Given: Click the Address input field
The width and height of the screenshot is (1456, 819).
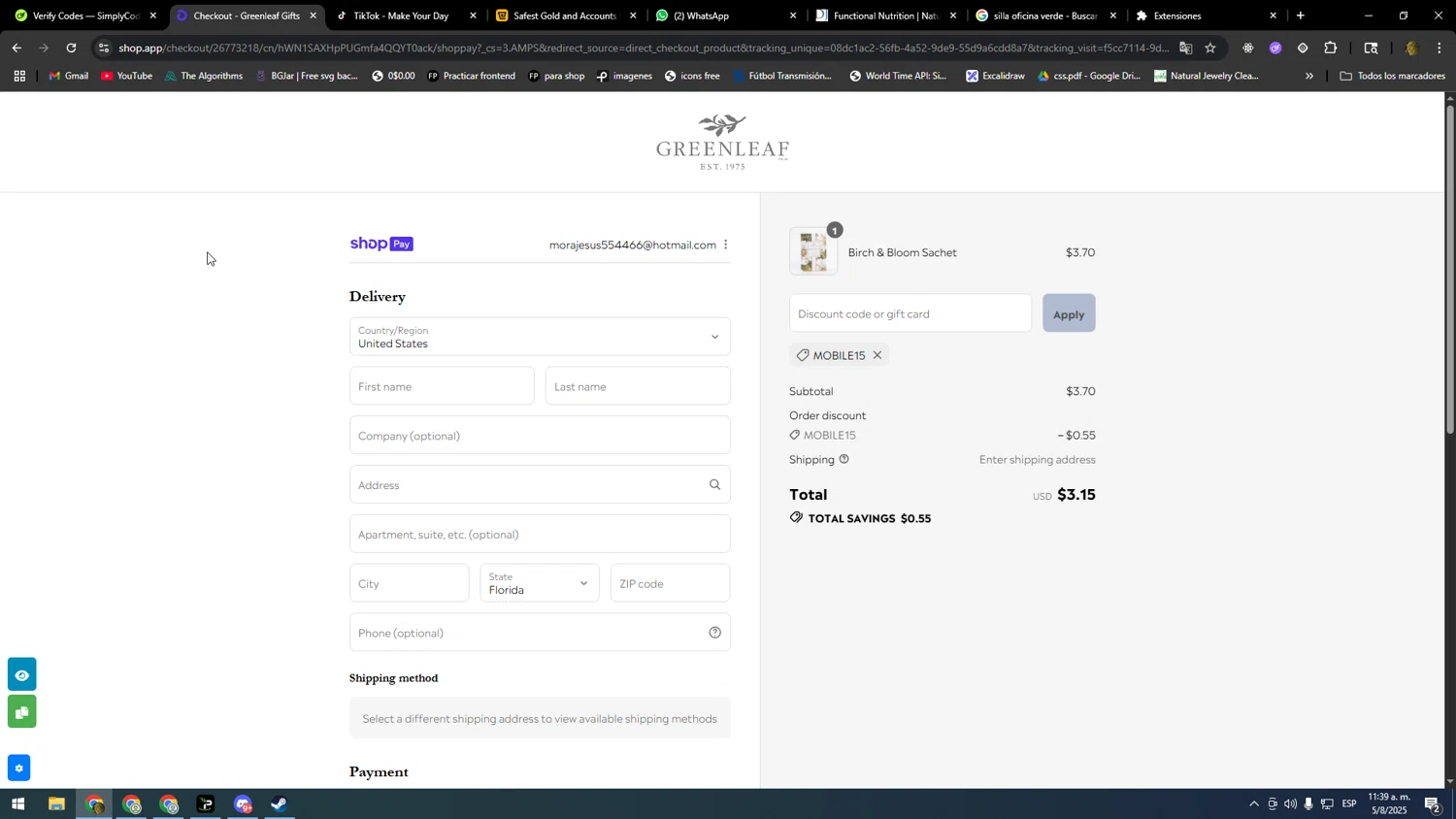Looking at the screenshot, I should click(540, 484).
